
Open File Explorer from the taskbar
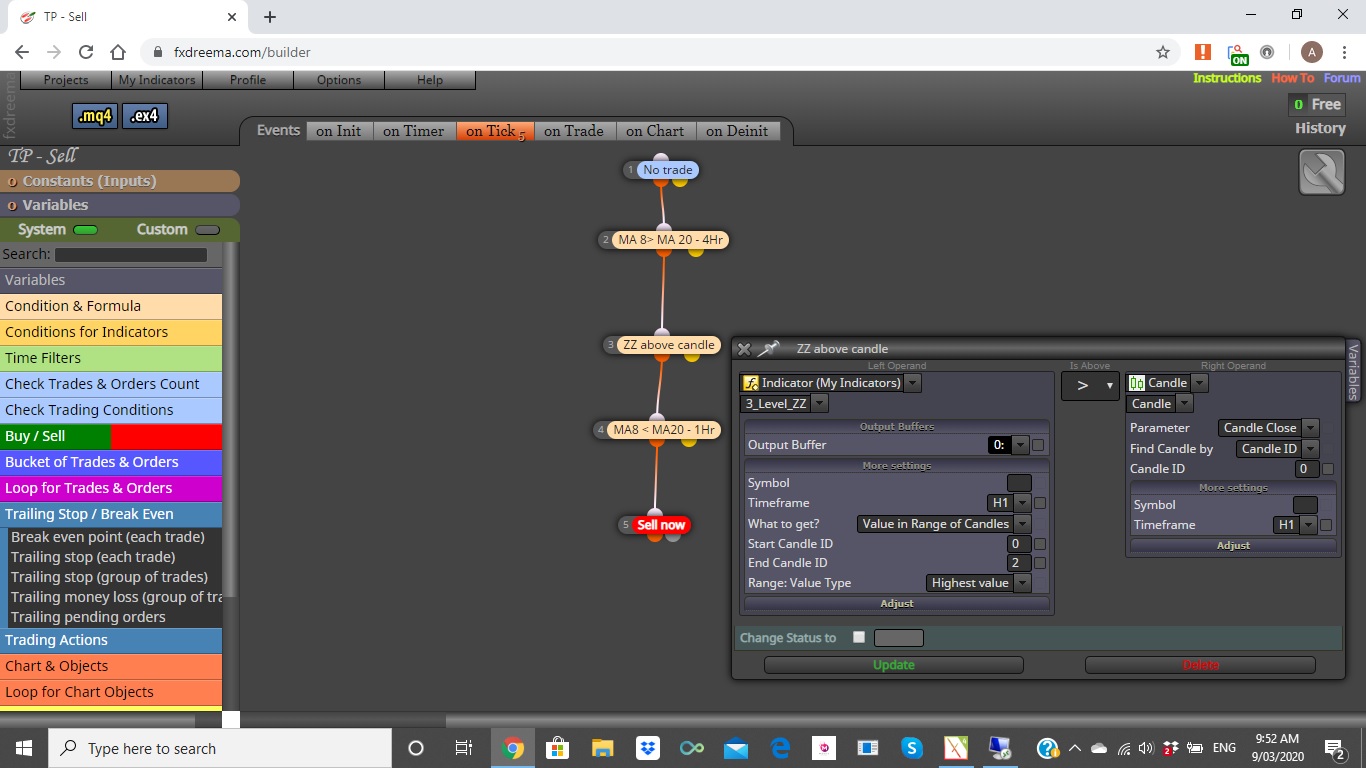[602, 748]
